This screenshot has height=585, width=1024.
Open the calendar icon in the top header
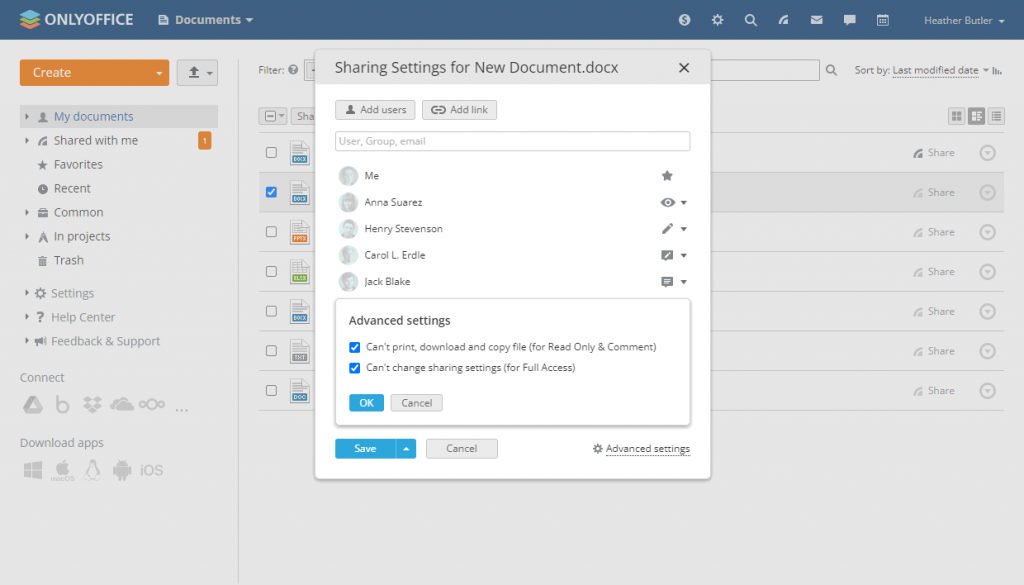881,19
